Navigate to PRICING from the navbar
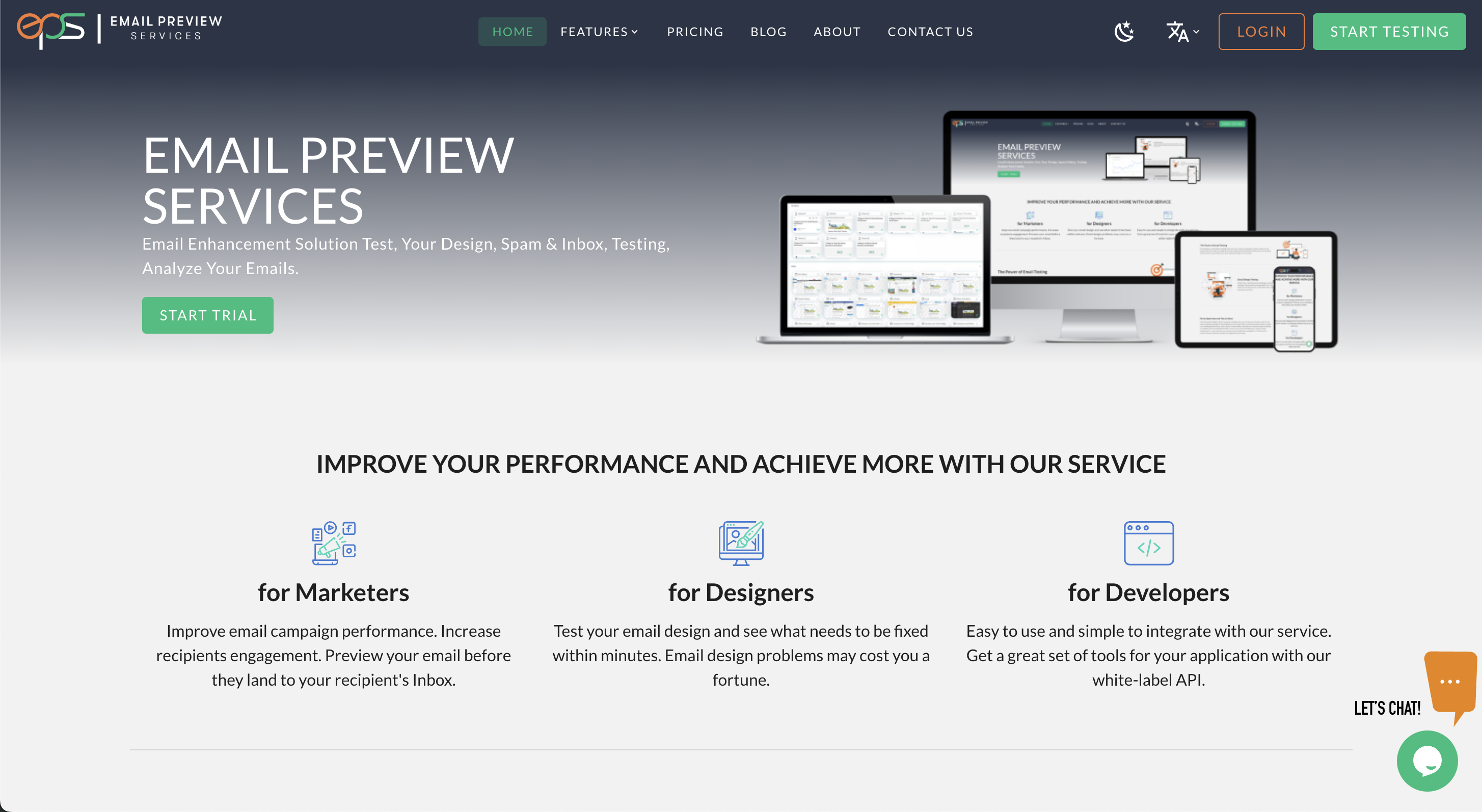The height and width of the screenshot is (812, 1482). click(x=695, y=32)
